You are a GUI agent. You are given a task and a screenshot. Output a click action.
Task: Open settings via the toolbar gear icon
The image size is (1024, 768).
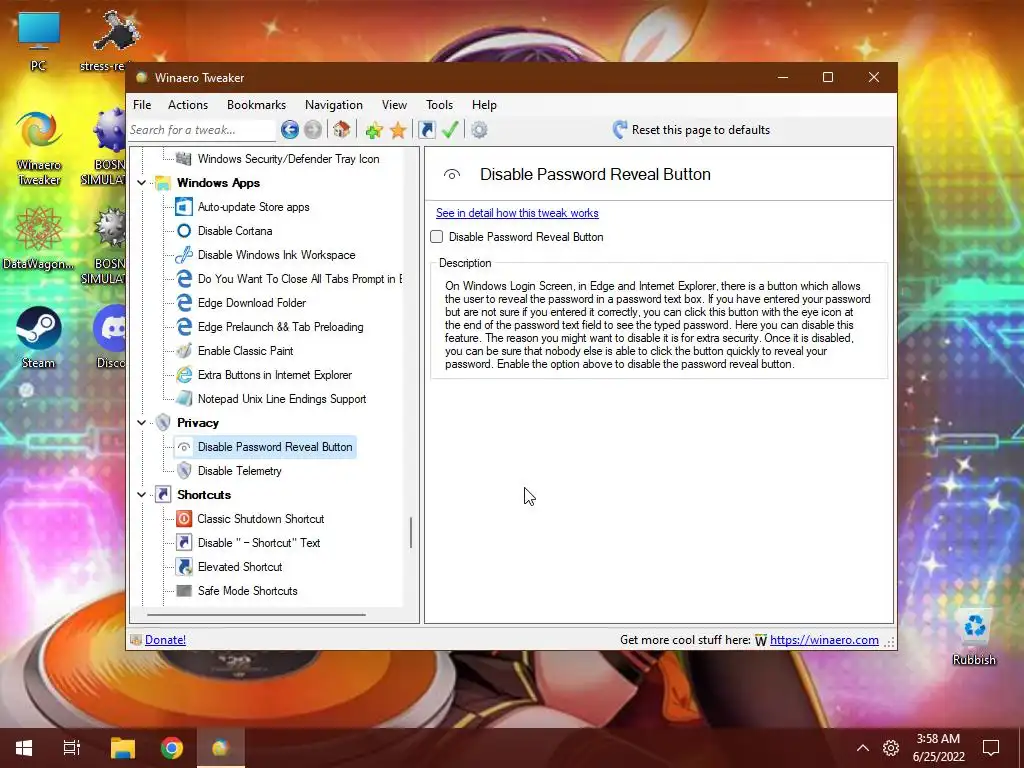point(479,130)
